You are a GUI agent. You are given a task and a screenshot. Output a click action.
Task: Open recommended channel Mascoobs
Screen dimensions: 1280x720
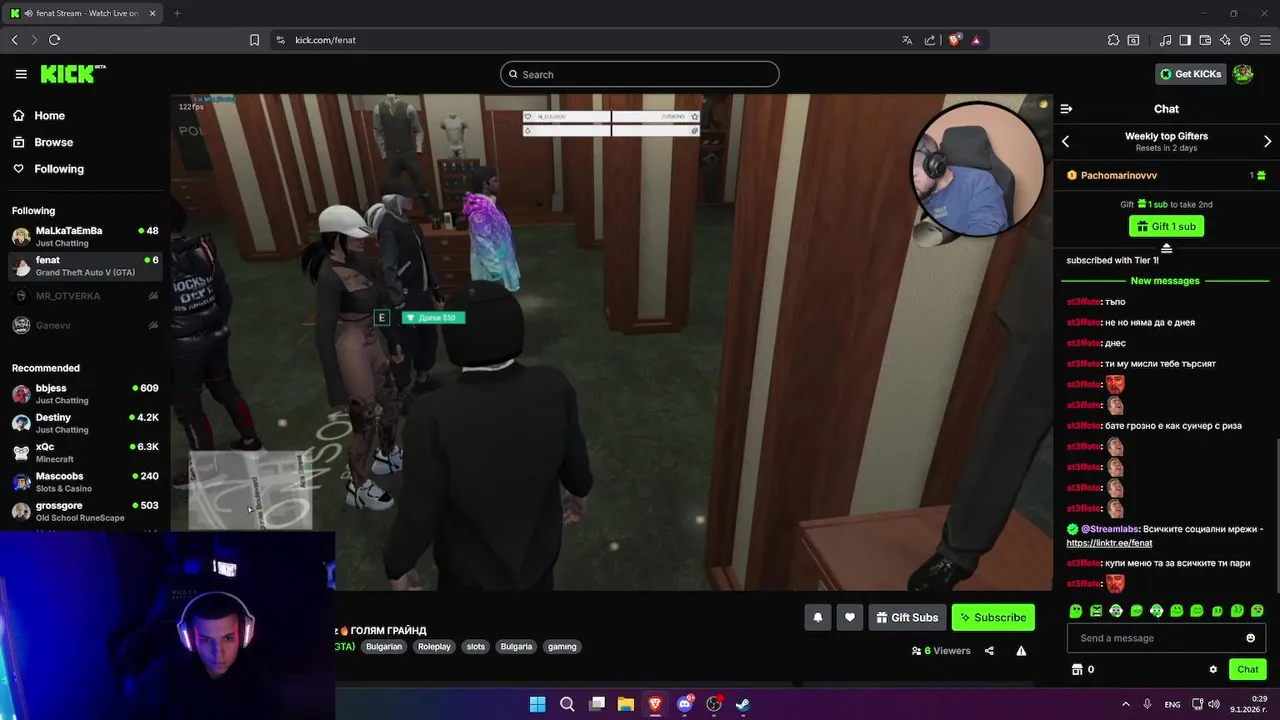click(85, 482)
